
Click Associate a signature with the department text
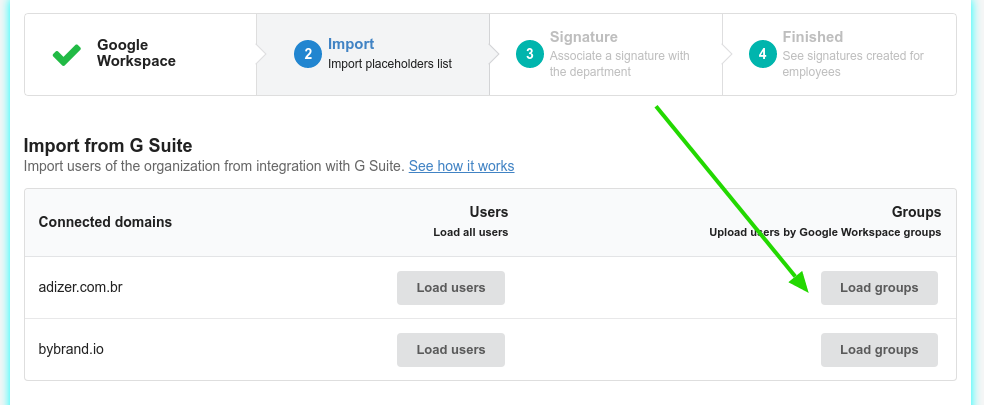[619, 64]
